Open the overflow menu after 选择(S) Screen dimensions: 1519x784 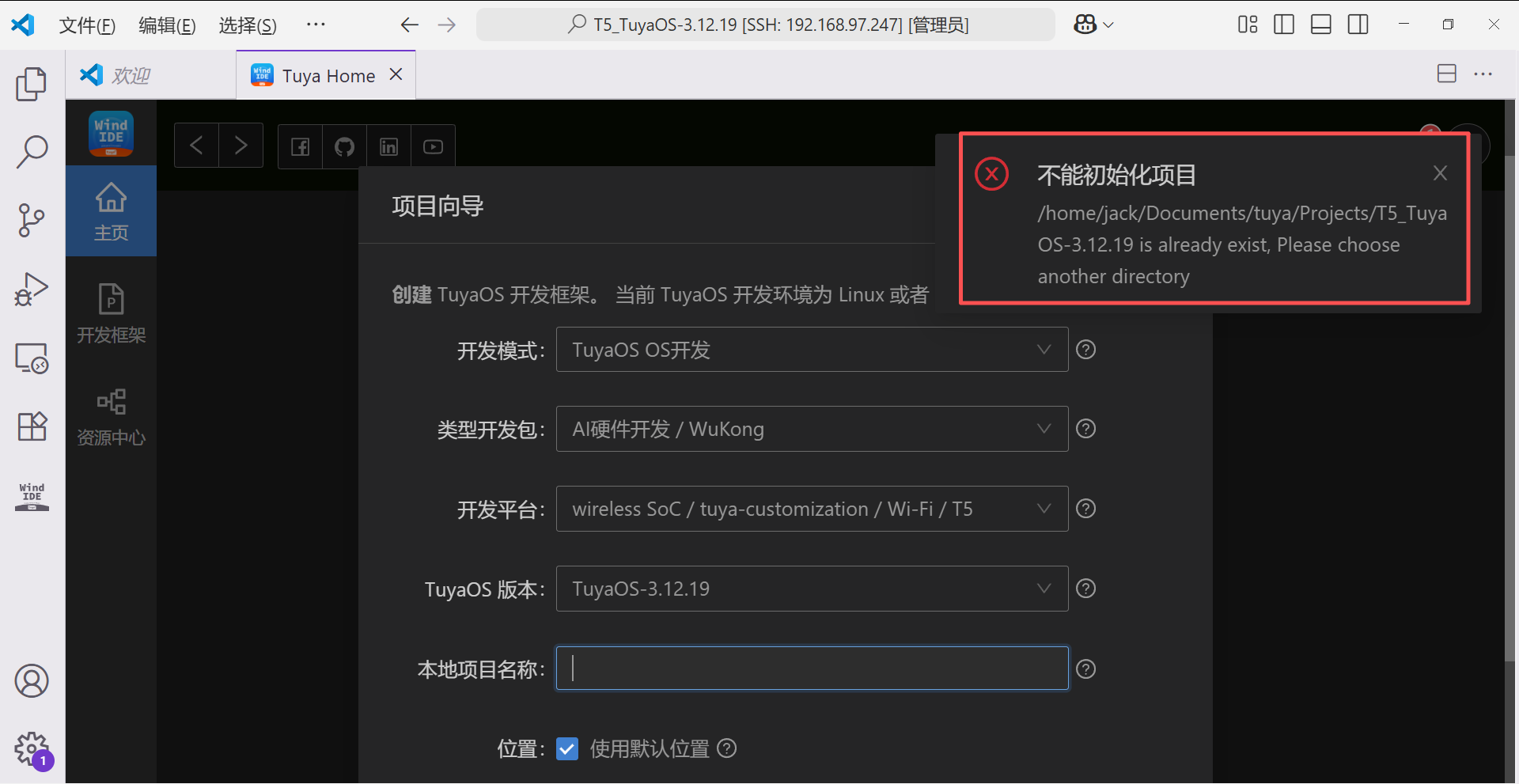tap(316, 25)
